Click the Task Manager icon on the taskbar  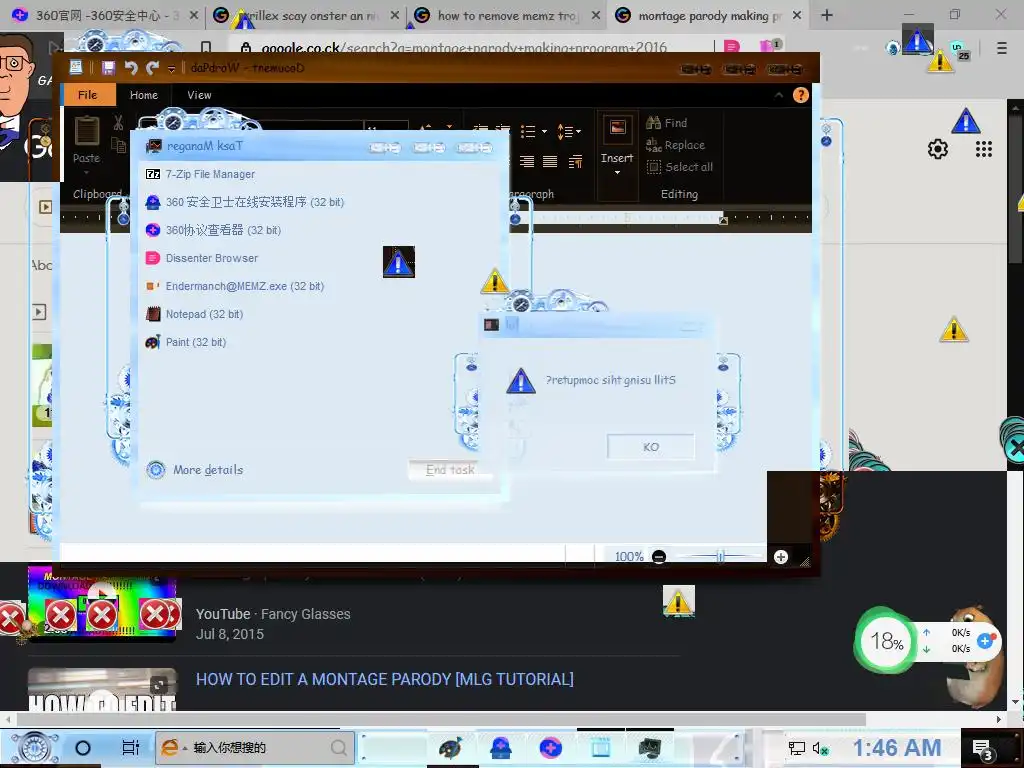(x=650, y=748)
